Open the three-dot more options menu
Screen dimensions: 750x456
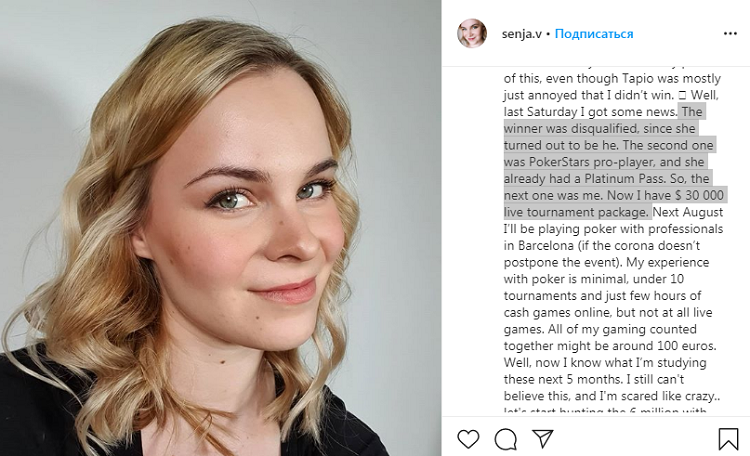coord(730,33)
